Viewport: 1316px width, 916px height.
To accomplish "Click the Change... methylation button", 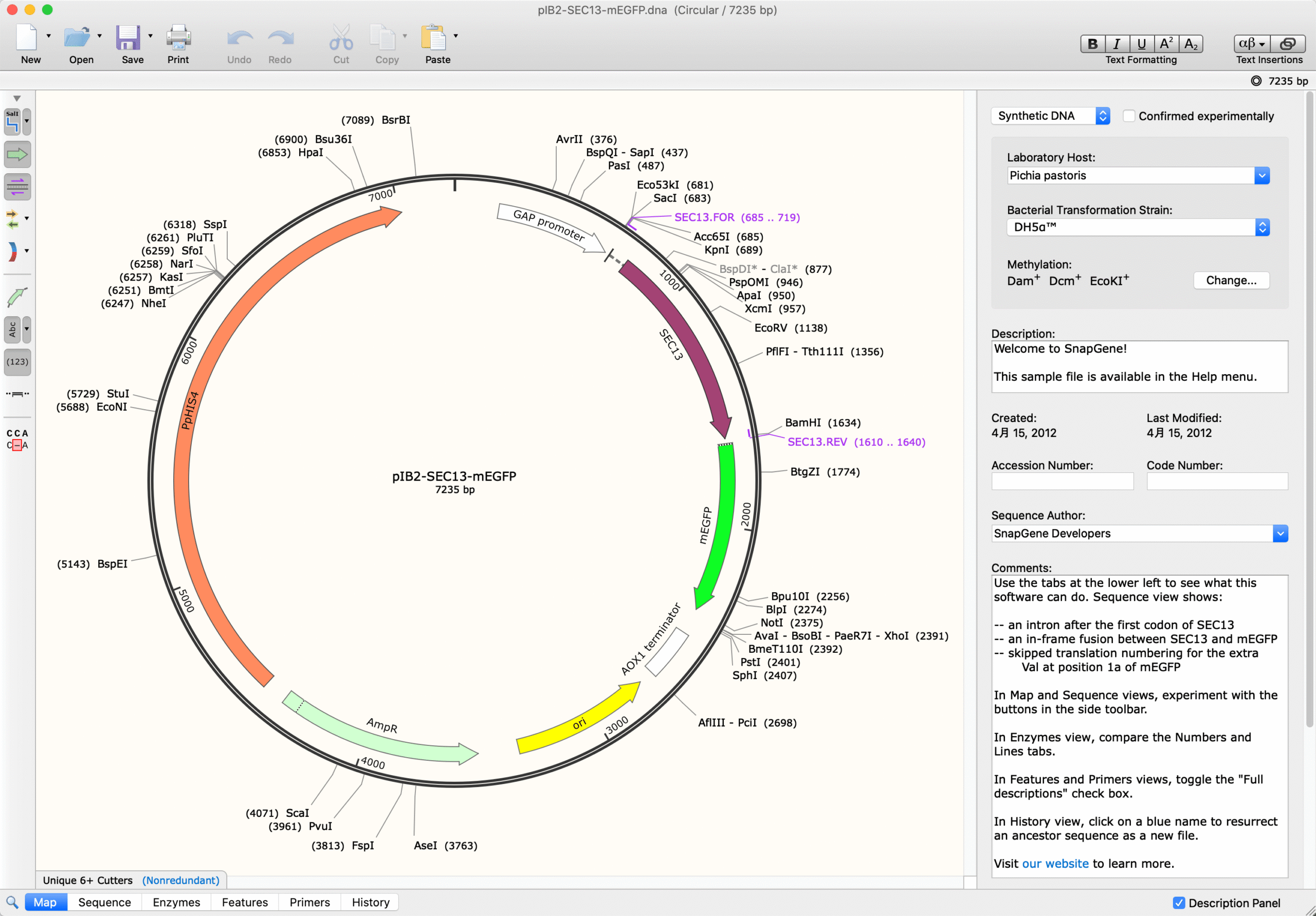I will [x=1231, y=280].
